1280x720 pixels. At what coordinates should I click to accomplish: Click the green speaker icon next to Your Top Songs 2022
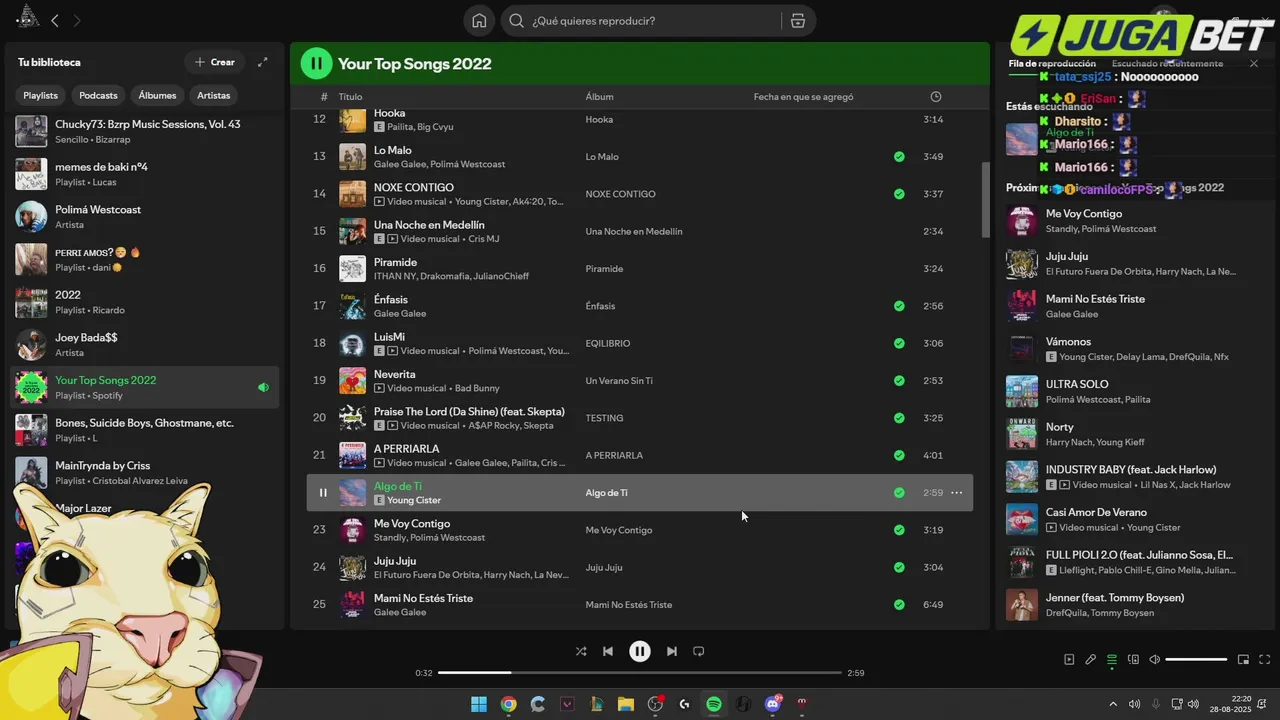point(264,387)
